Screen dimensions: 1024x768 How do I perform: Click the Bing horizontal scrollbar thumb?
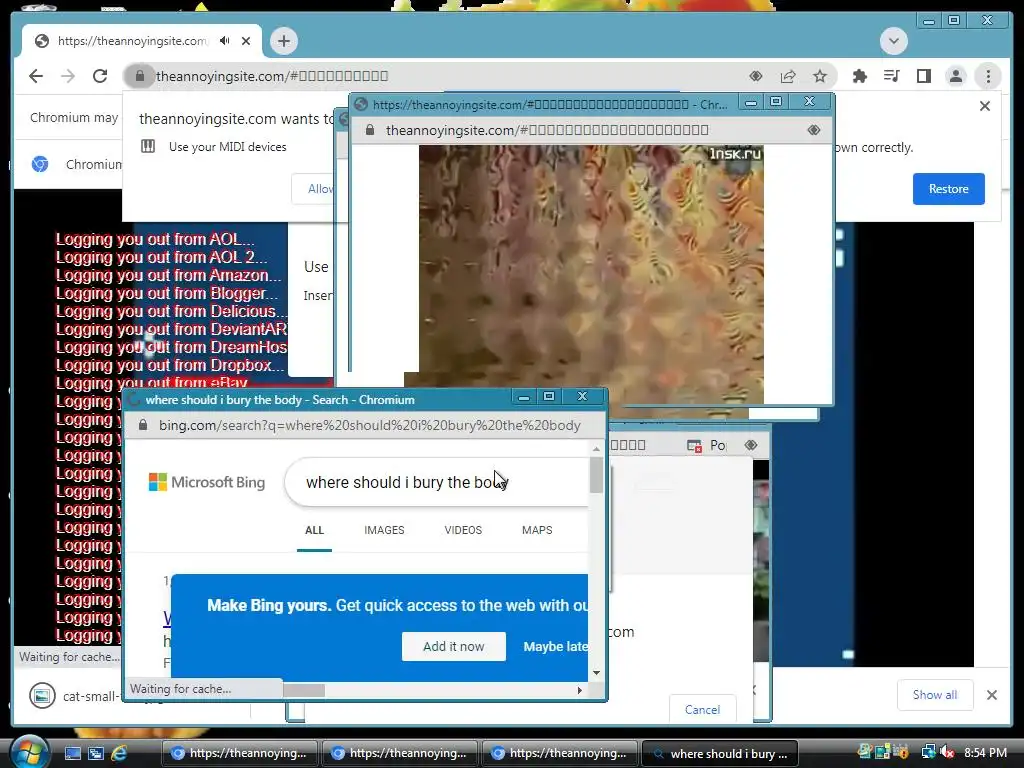click(x=304, y=690)
